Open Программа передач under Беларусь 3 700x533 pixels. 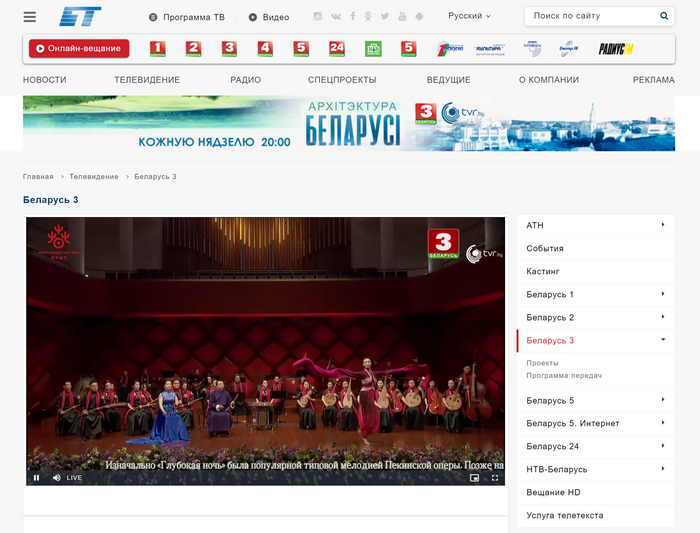[x=564, y=375]
